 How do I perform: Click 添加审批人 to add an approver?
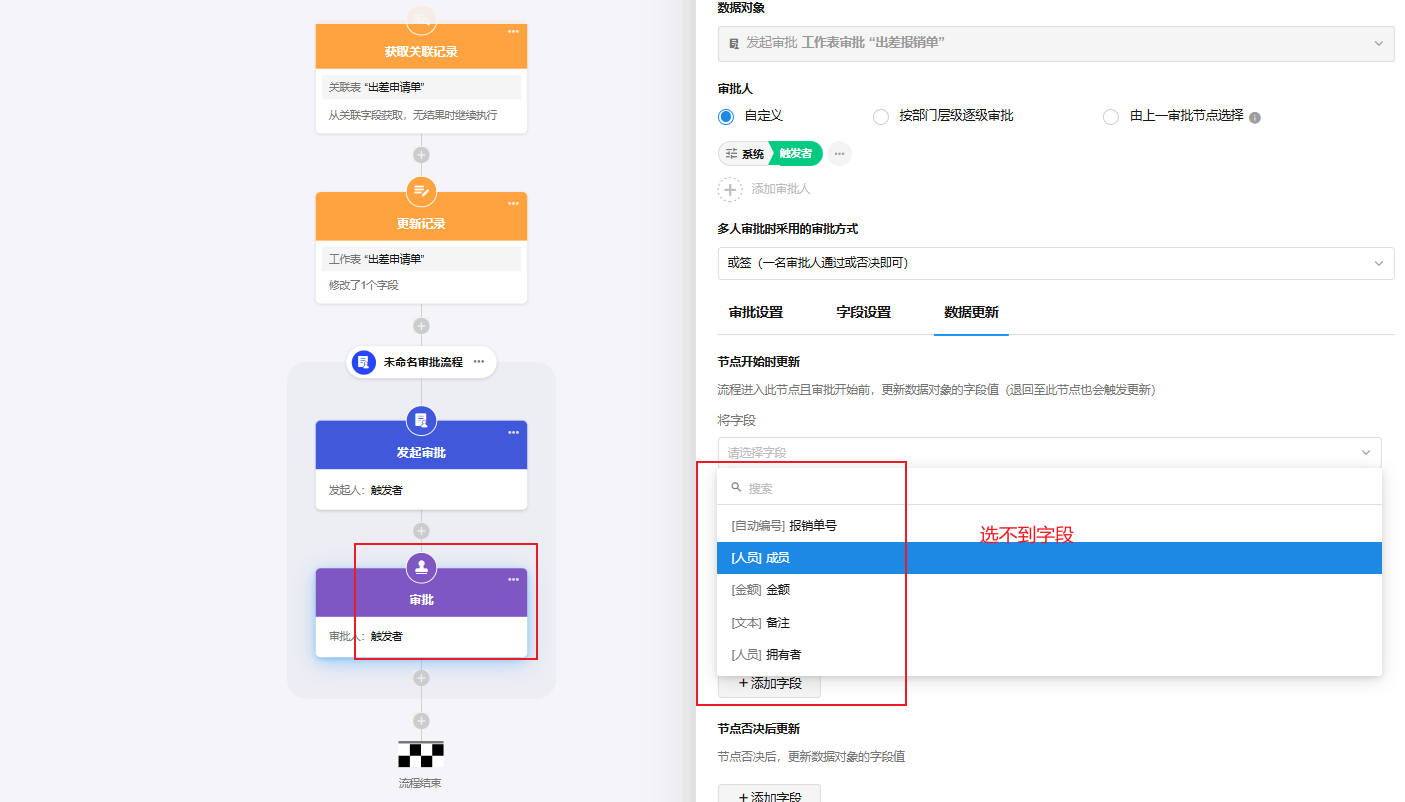(x=764, y=189)
